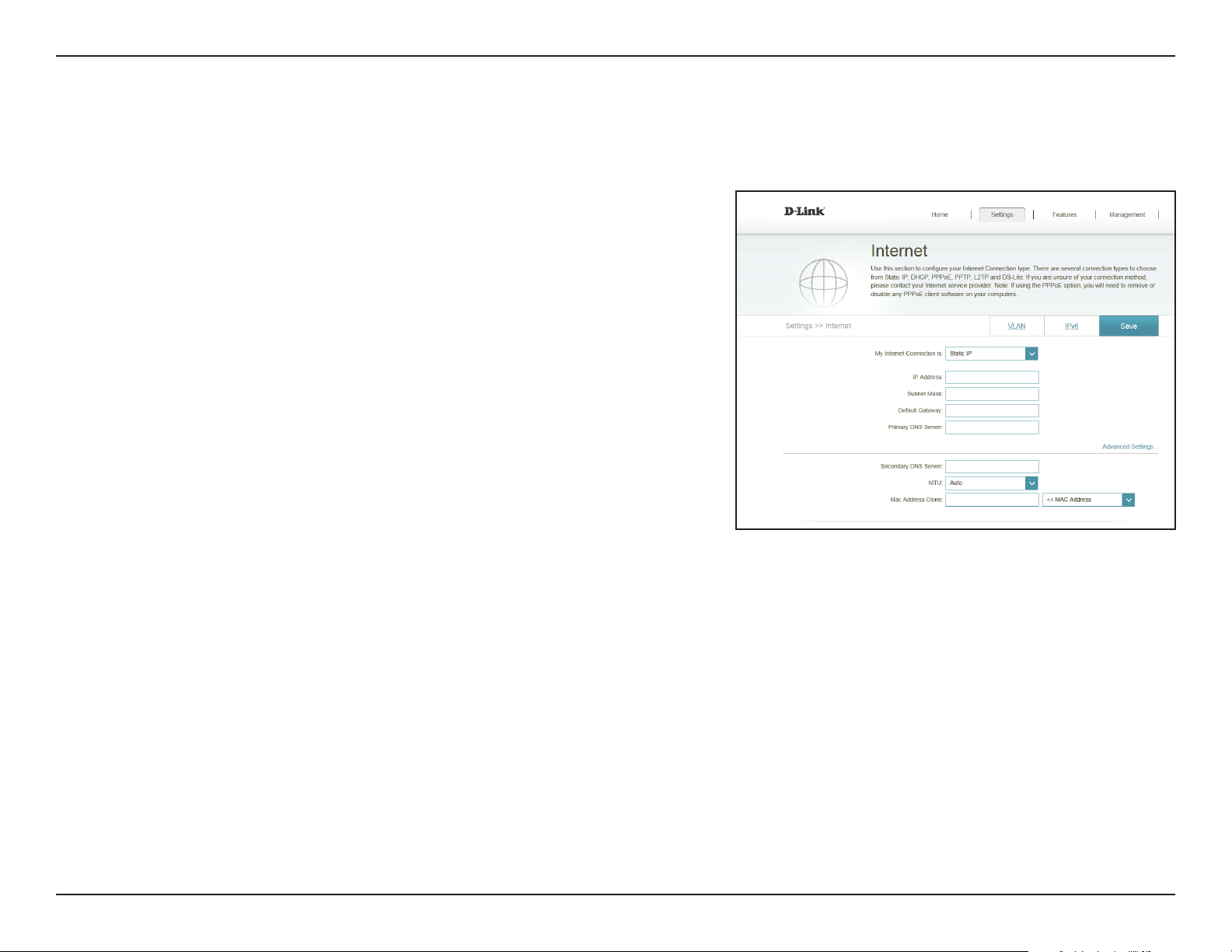Click the Internet page heading
The image size is (1232, 952).
899,251
